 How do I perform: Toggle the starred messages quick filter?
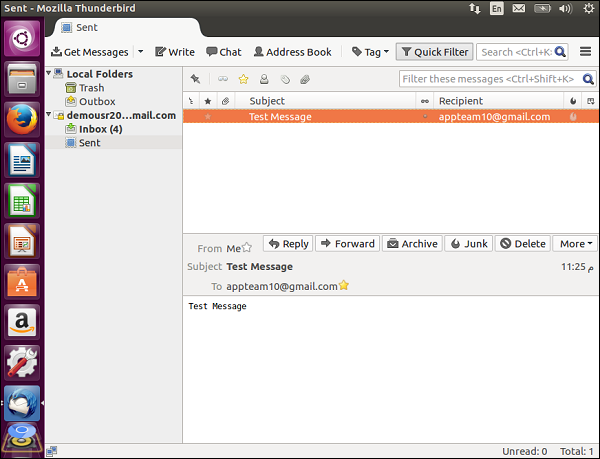(x=243, y=79)
